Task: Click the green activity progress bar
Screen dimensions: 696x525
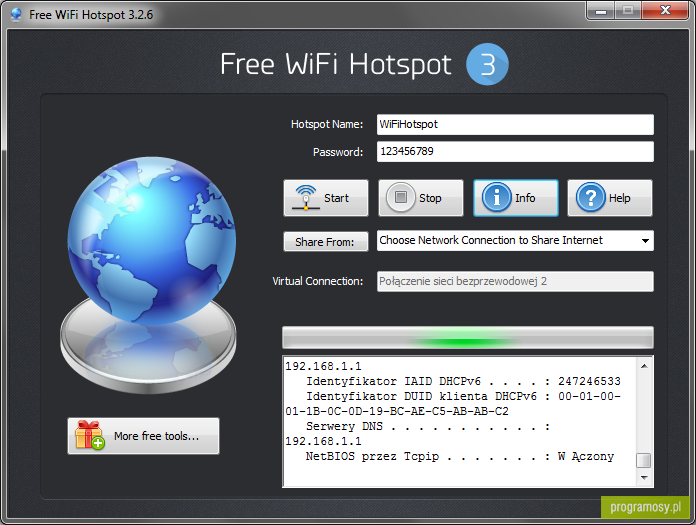Action: coord(468,338)
